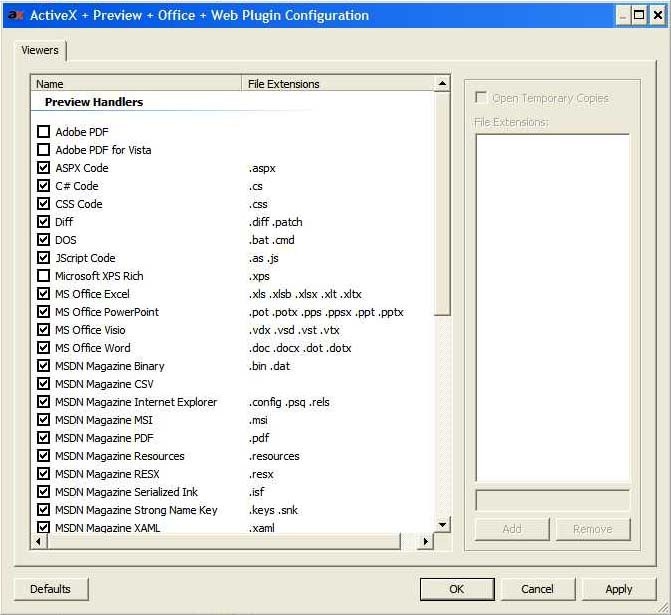Image resolution: width=671 pixels, height=615 pixels.
Task: Uncheck the MSDN Magazine CSV checkbox
Action: (x=43, y=383)
